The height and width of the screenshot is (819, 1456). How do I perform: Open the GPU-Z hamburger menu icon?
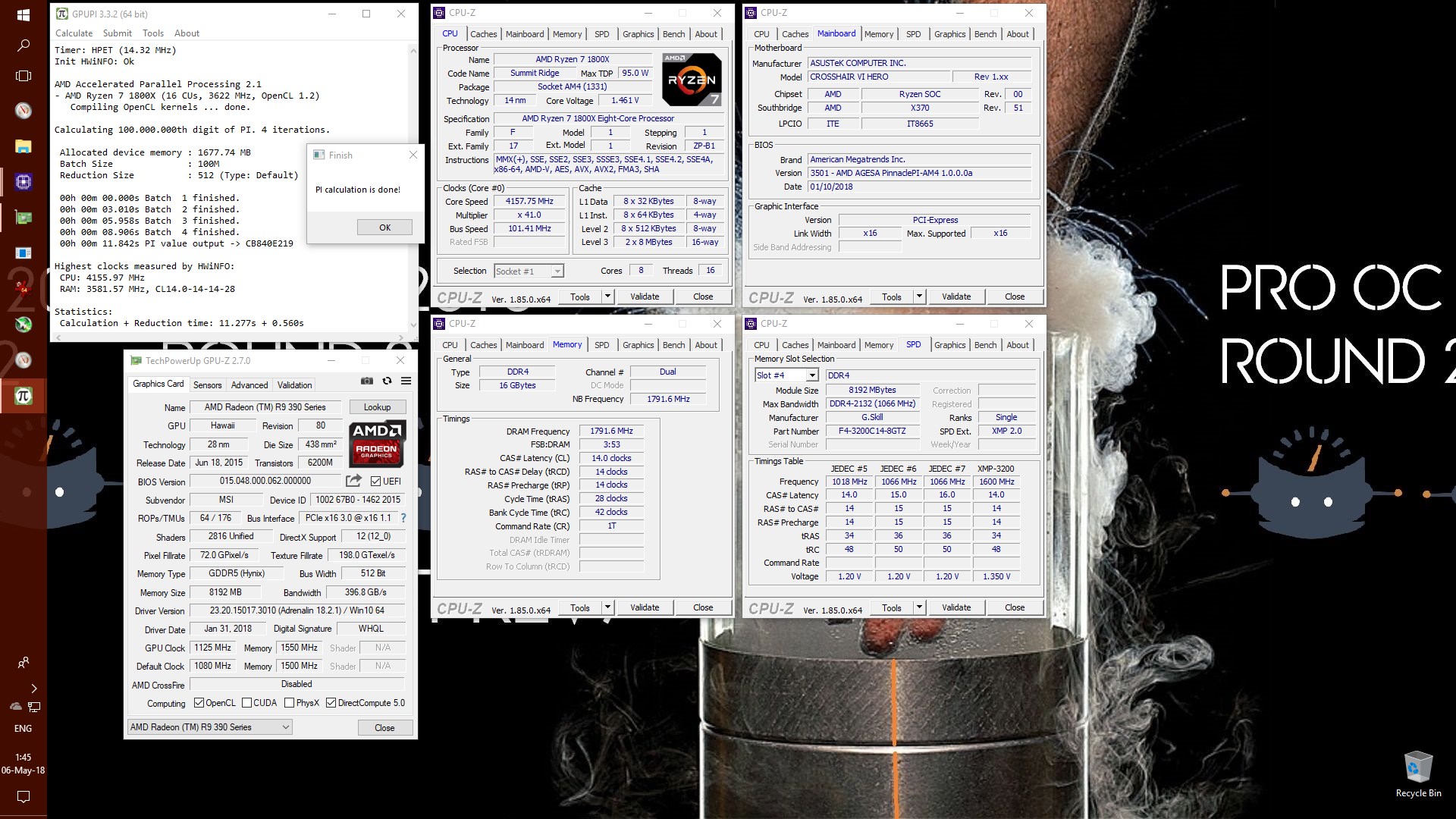click(406, 381)
